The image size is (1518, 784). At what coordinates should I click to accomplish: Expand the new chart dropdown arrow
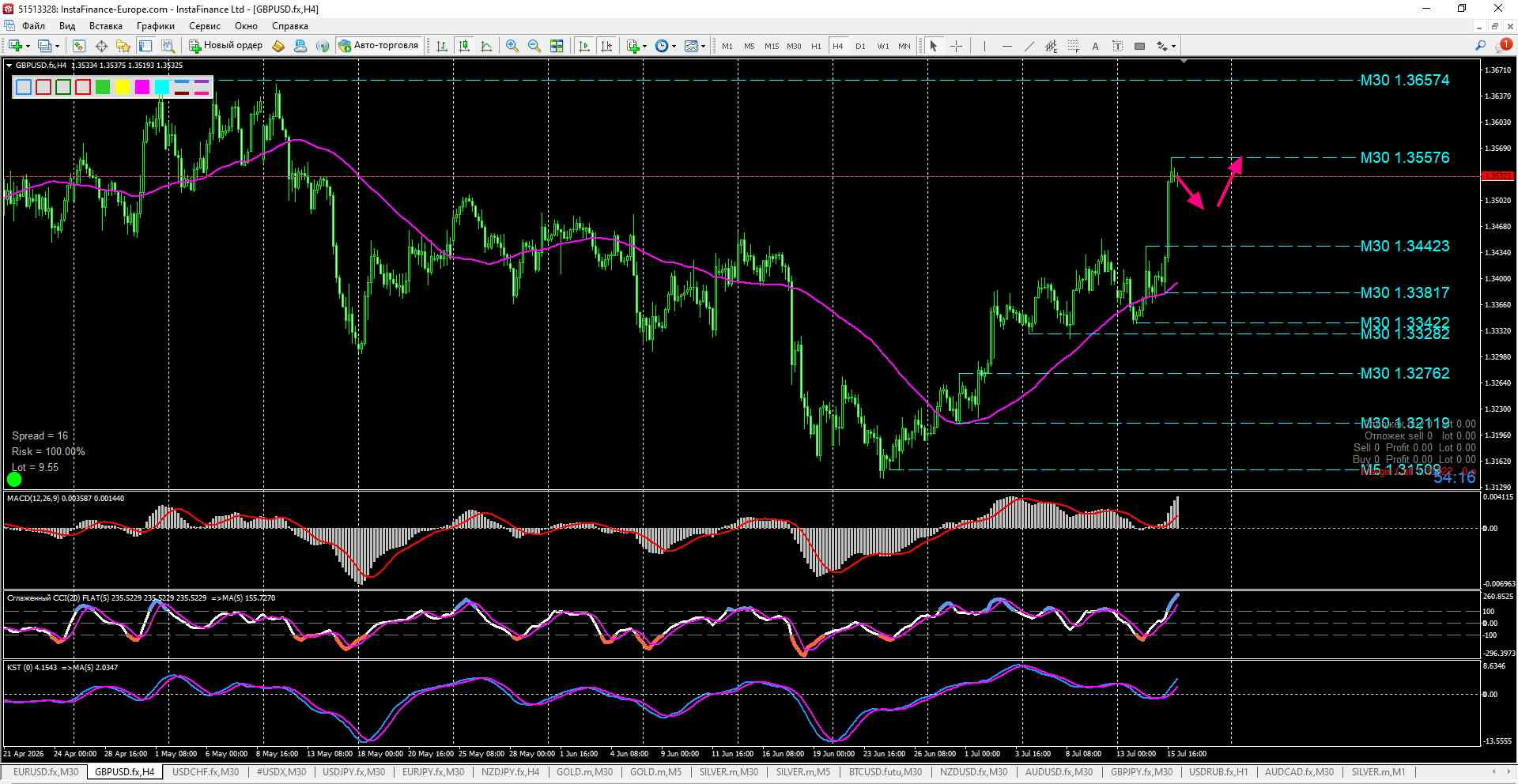pos(28,46)
